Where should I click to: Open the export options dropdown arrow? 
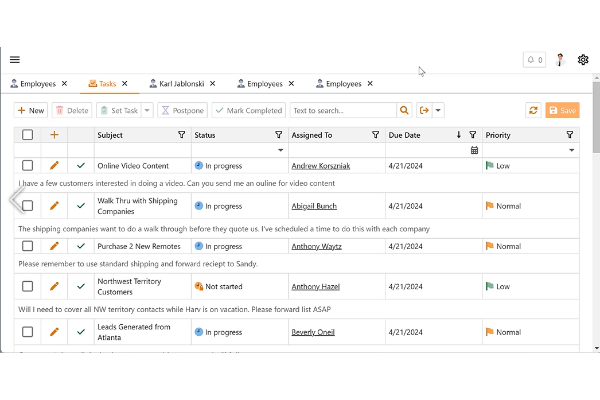(x=438, y=110)
